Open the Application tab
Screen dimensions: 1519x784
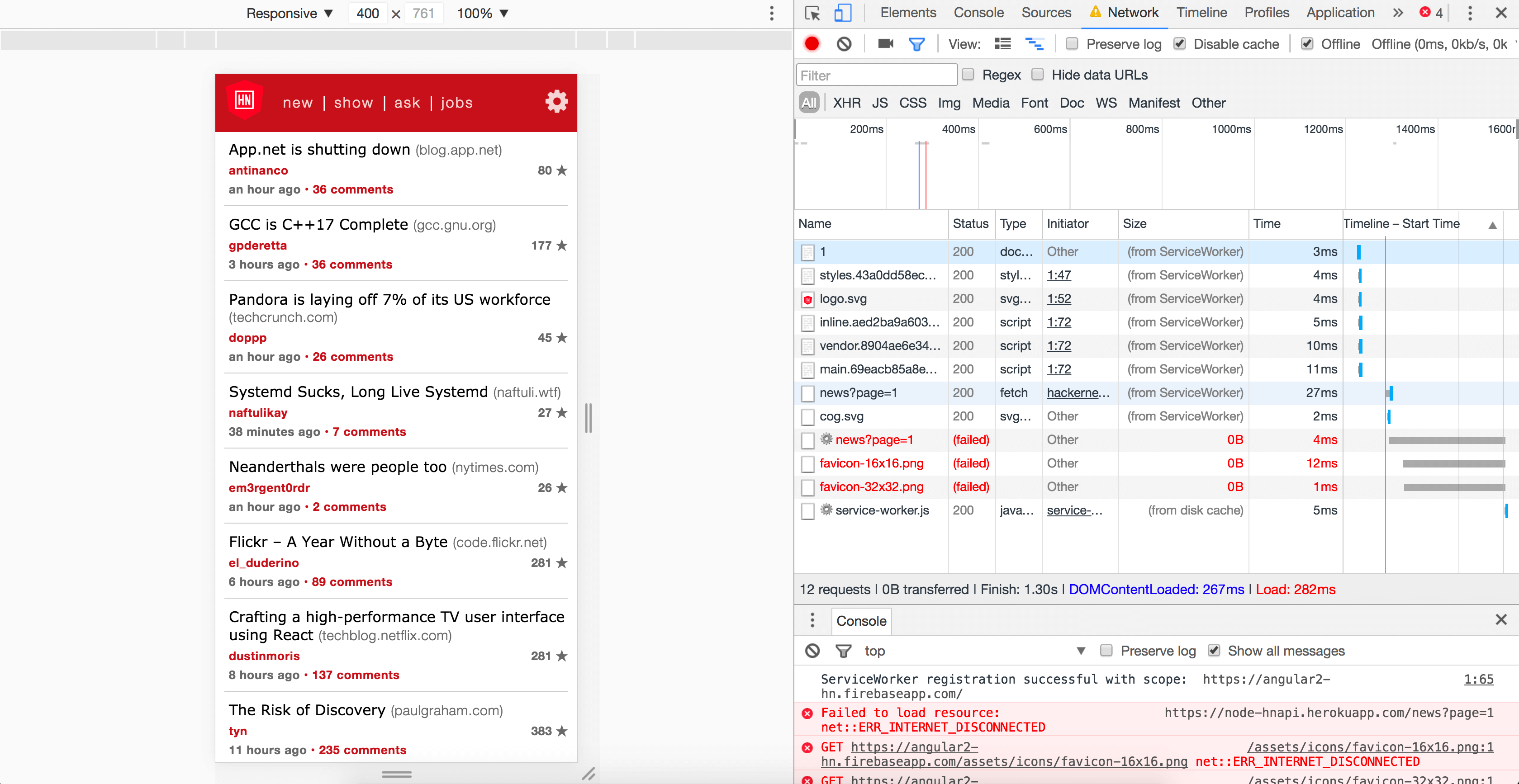(x=1340, y=12)
